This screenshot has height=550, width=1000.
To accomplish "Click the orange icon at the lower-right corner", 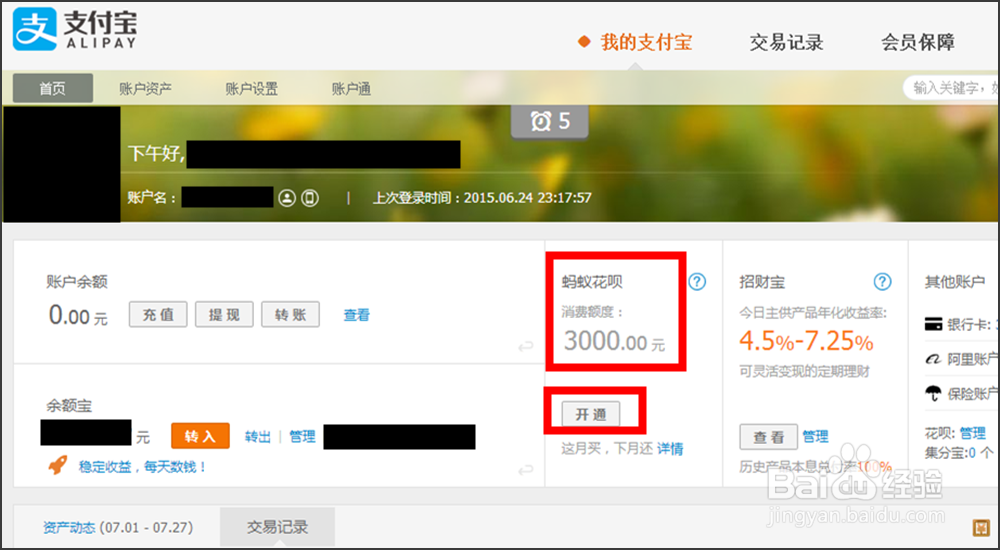I will [981, 528].
